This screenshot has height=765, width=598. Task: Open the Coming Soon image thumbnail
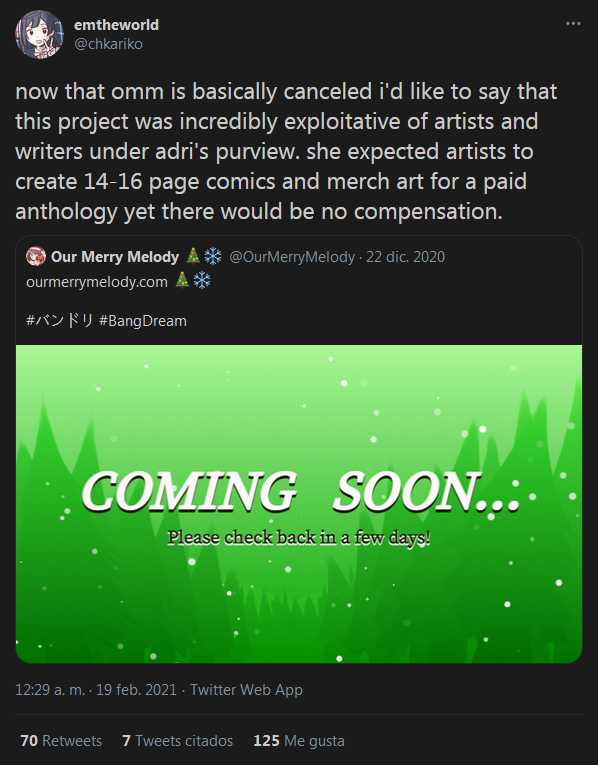[x=299, y=503]
